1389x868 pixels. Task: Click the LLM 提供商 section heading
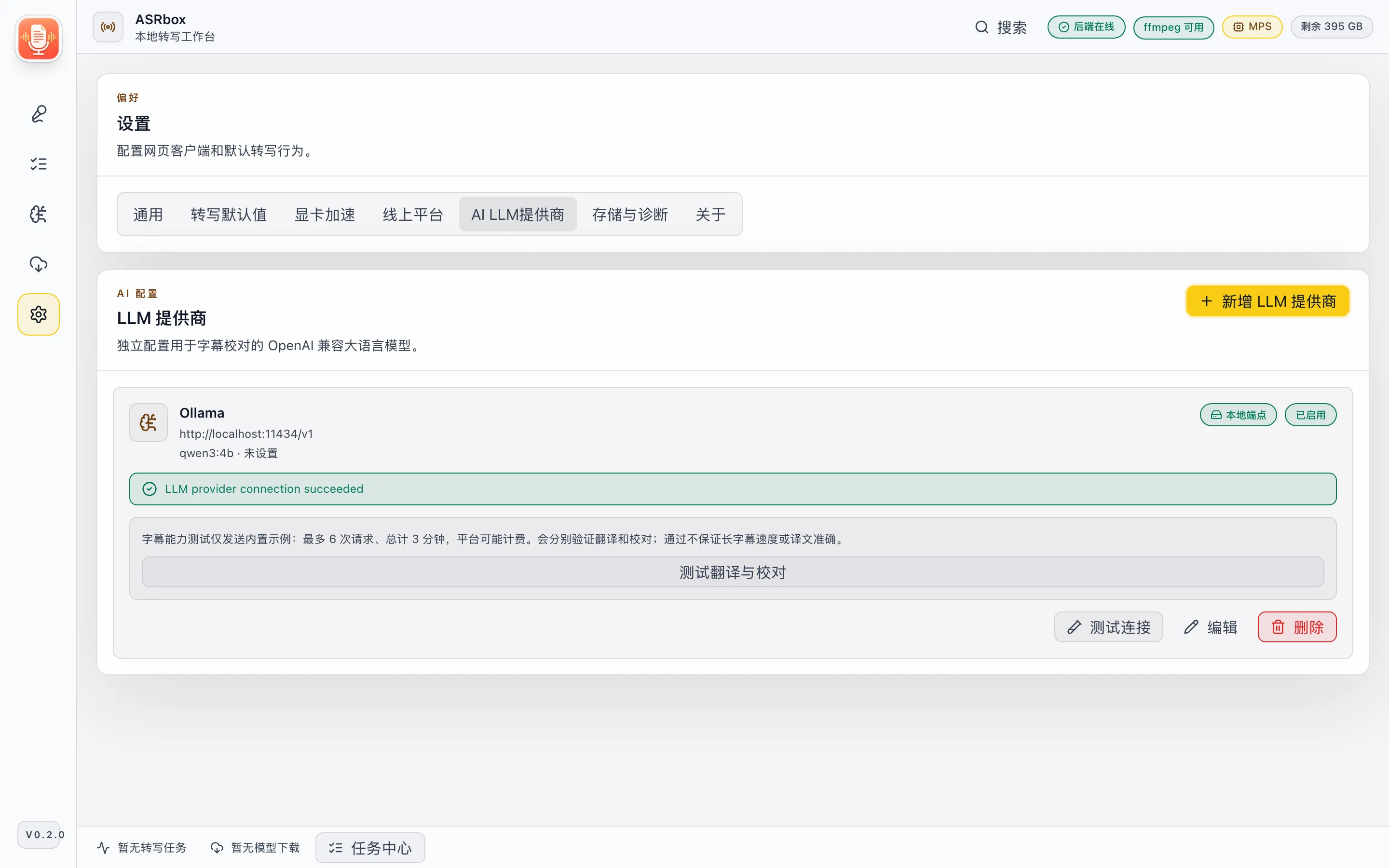(161, 317)
